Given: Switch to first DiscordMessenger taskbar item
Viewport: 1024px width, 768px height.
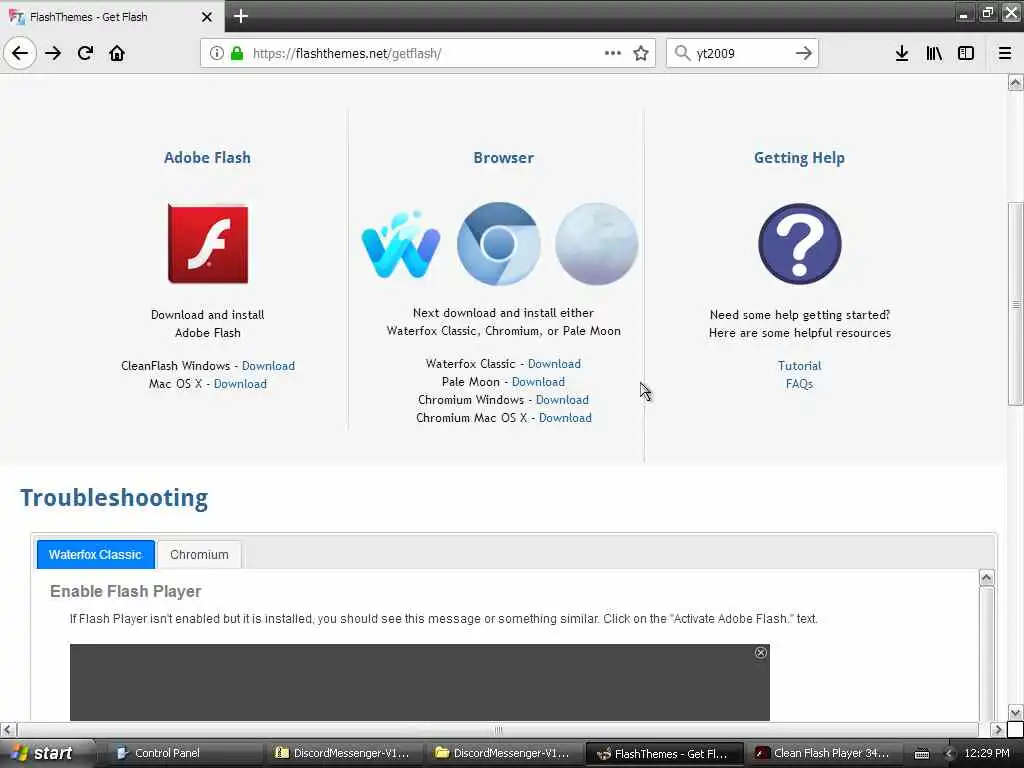Looking at the screenshot, I should [x=345, y=753].
